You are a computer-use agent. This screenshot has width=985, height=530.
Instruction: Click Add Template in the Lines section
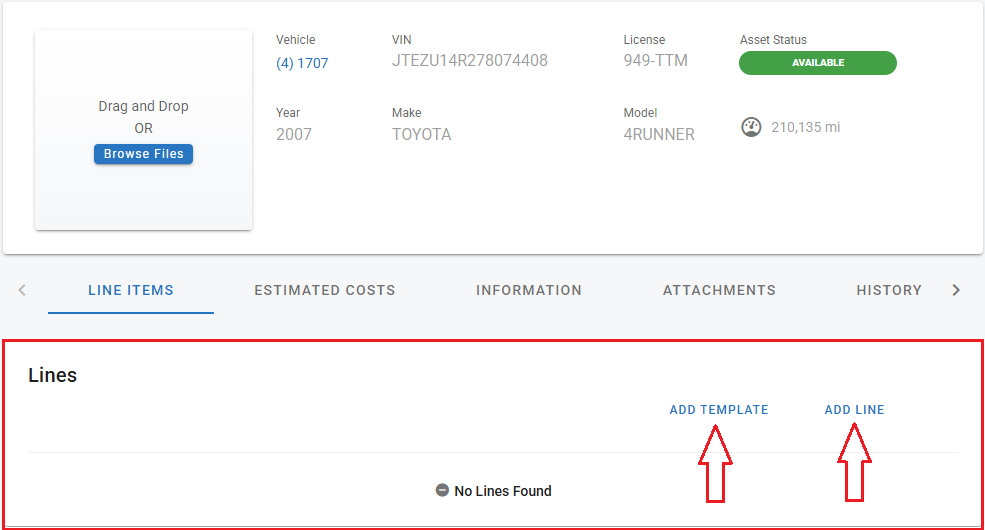719,409
